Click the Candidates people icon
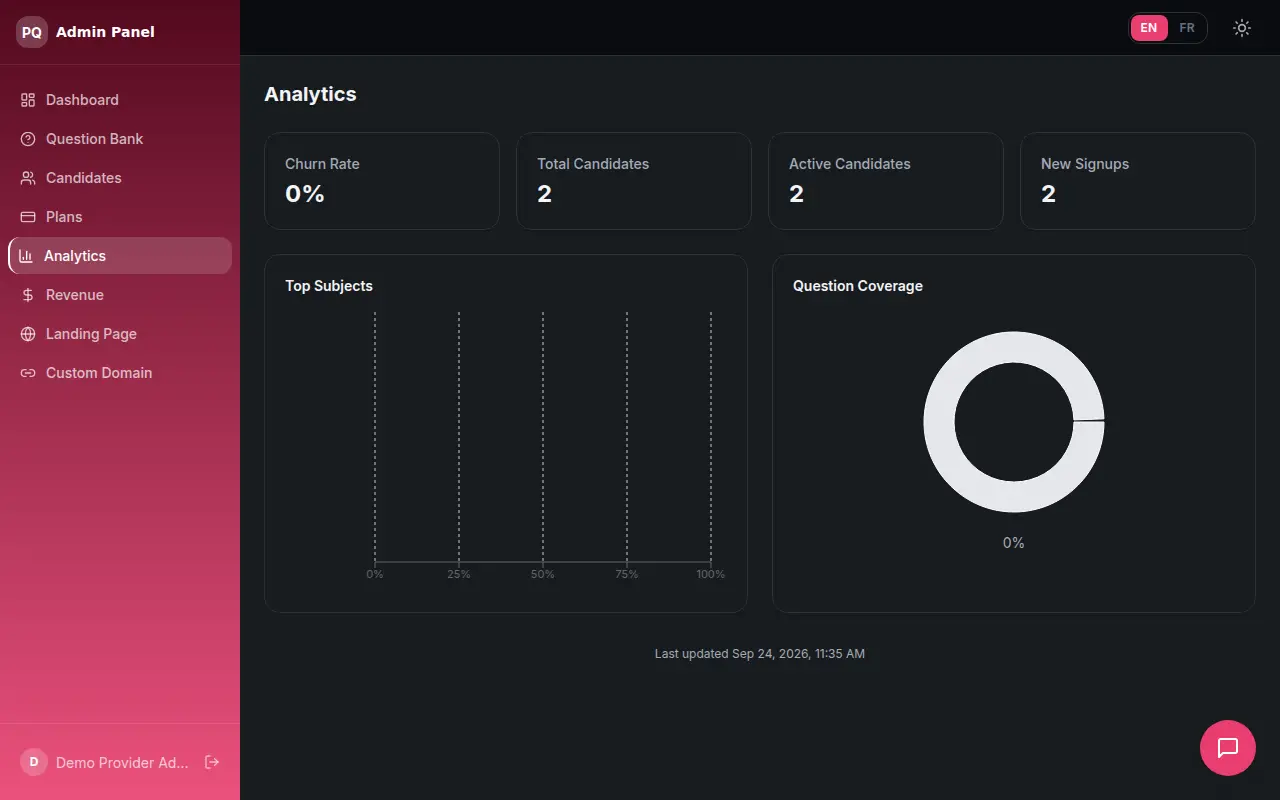This screenshot has width=1280, height=800. [28, 178]
